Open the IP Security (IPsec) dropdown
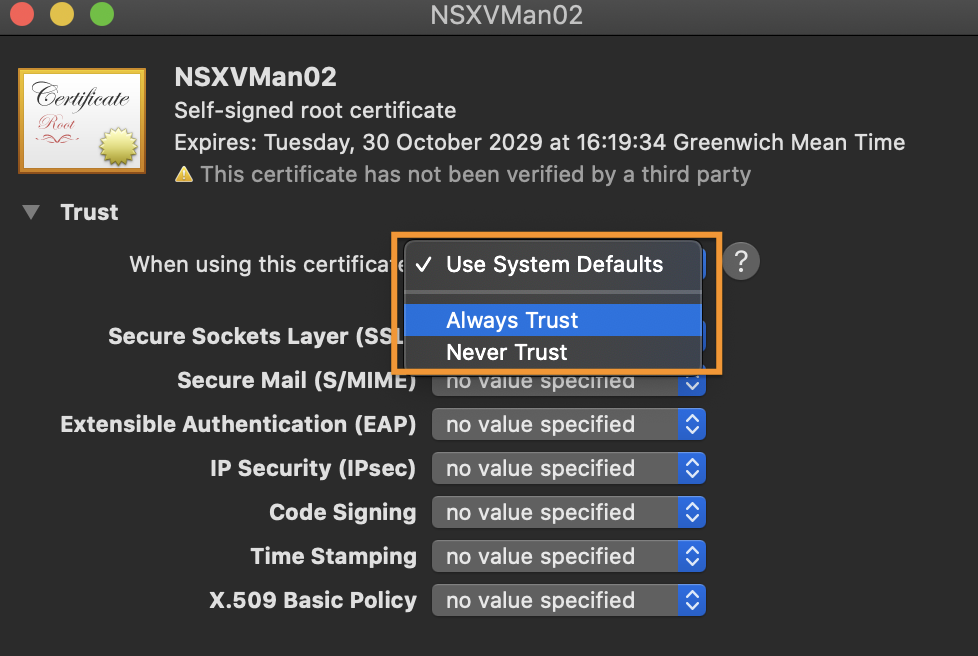Image resolution: width=978 pixels, height=656 pixels. click(568, 468)
